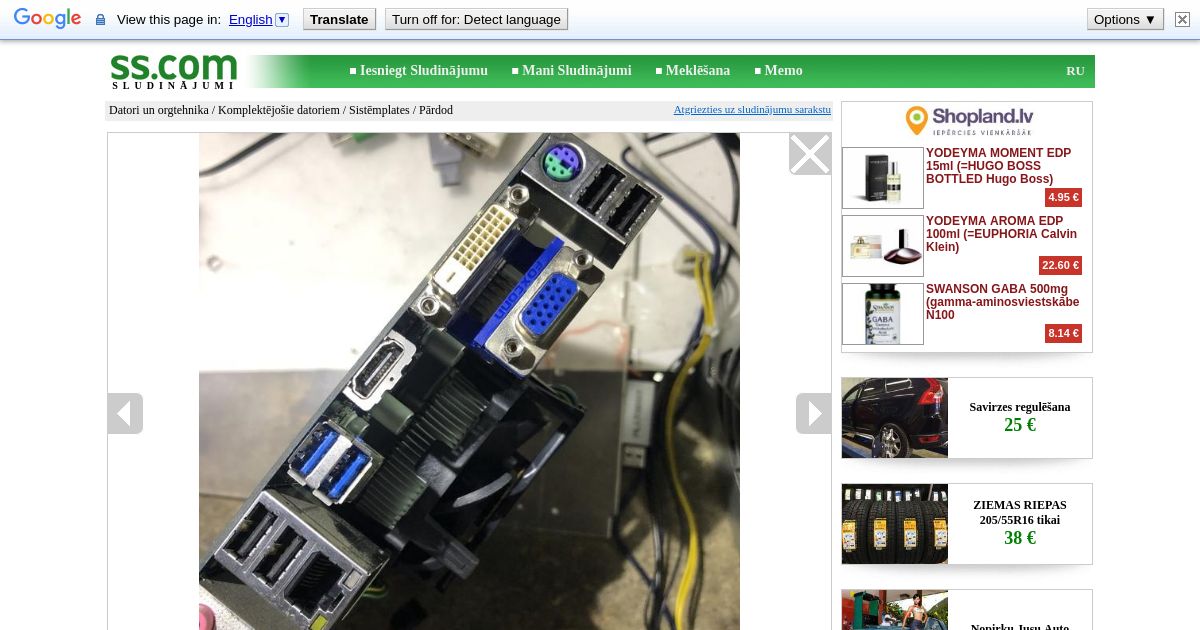This screenshot has width=1200, height=630.
Task: Open SWANSON GABA 500mg product thumbnail
Action: pyautogui.click(x=883, y=314)
